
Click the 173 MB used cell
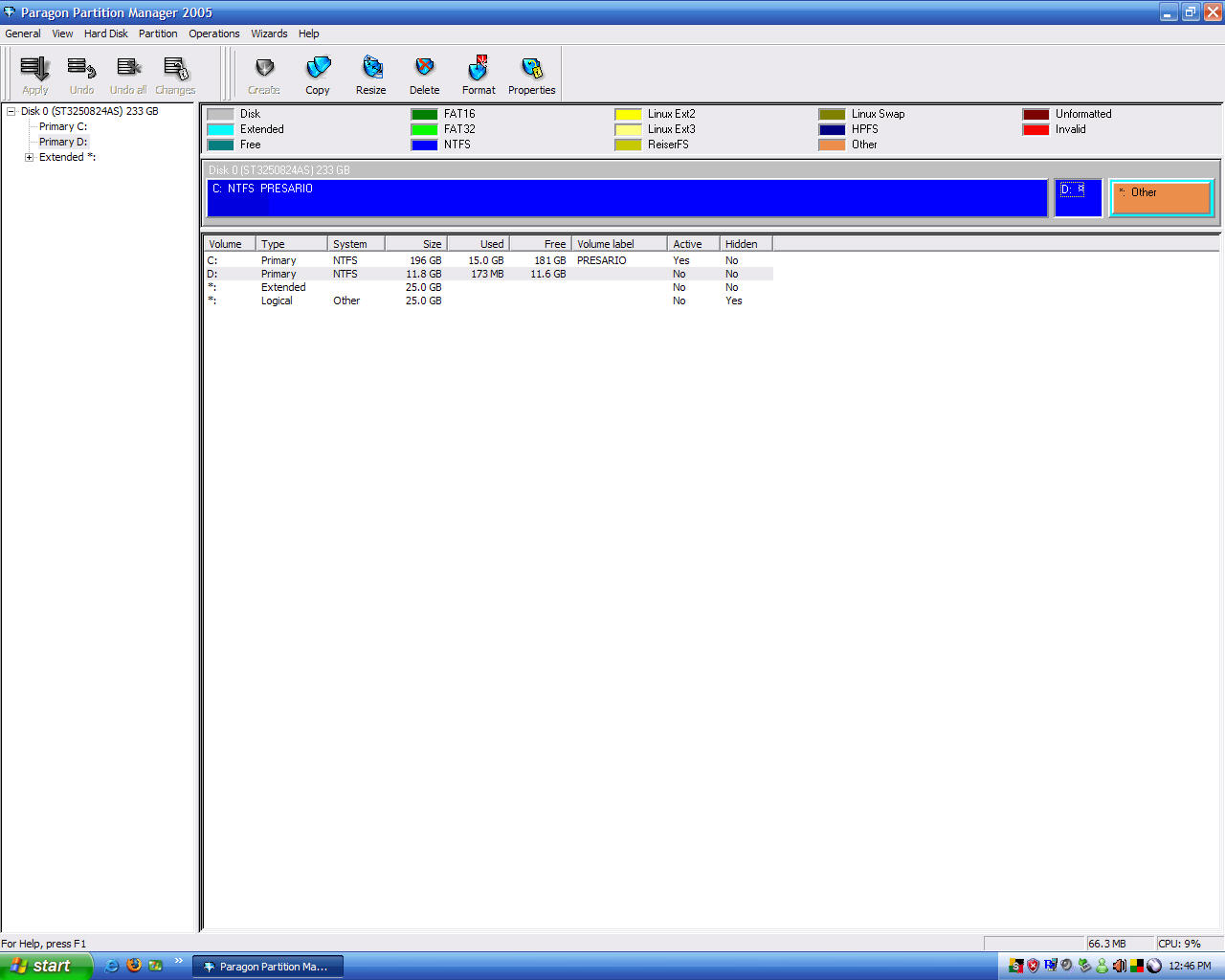[487, 274]
